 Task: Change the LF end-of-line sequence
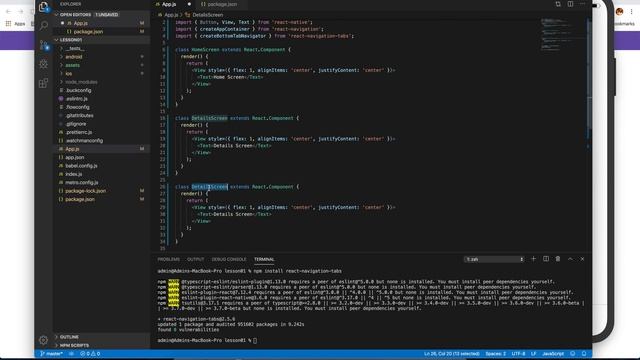pos(533,353)
